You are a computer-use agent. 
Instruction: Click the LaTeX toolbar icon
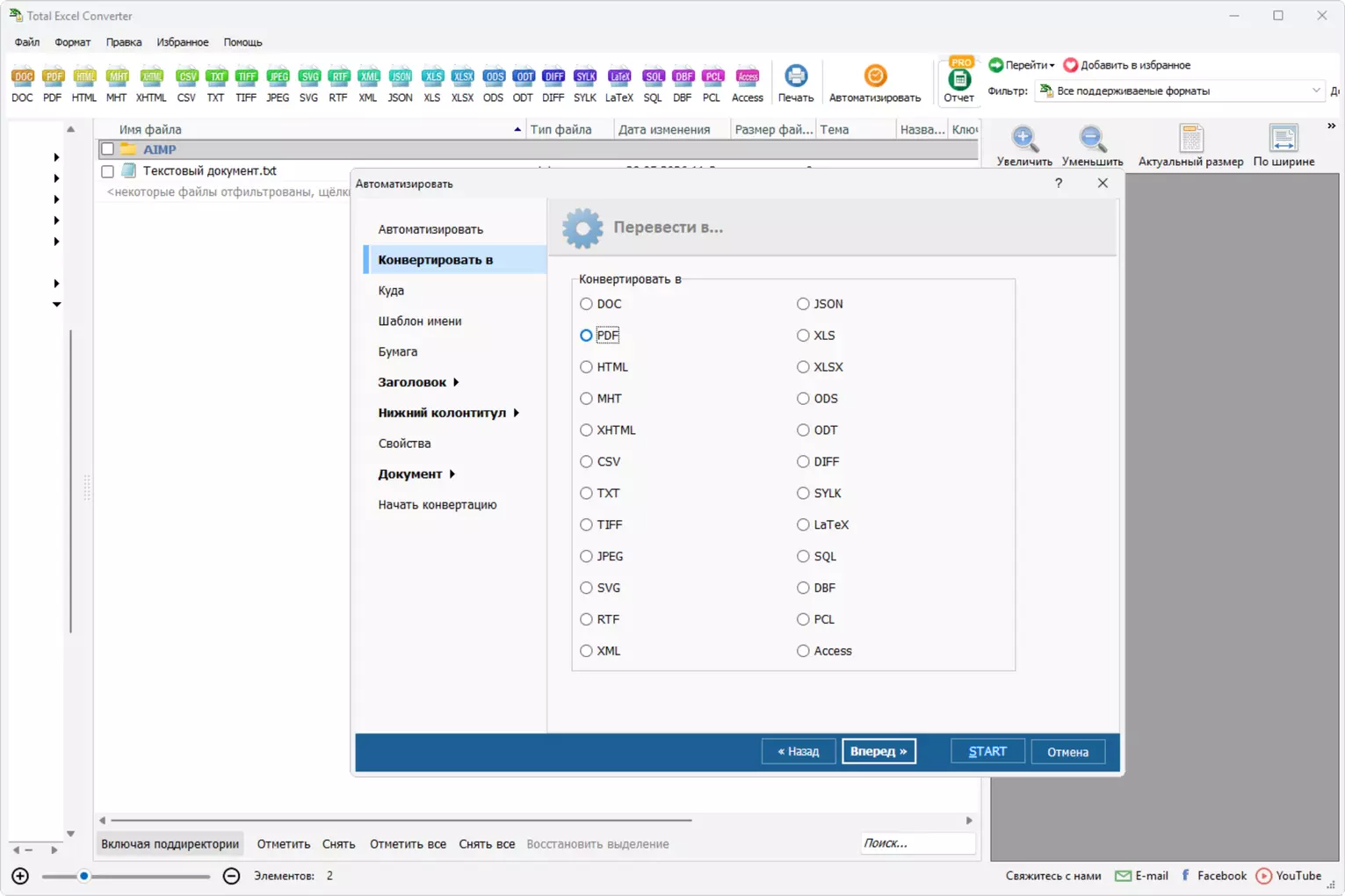tap(619, 84)
